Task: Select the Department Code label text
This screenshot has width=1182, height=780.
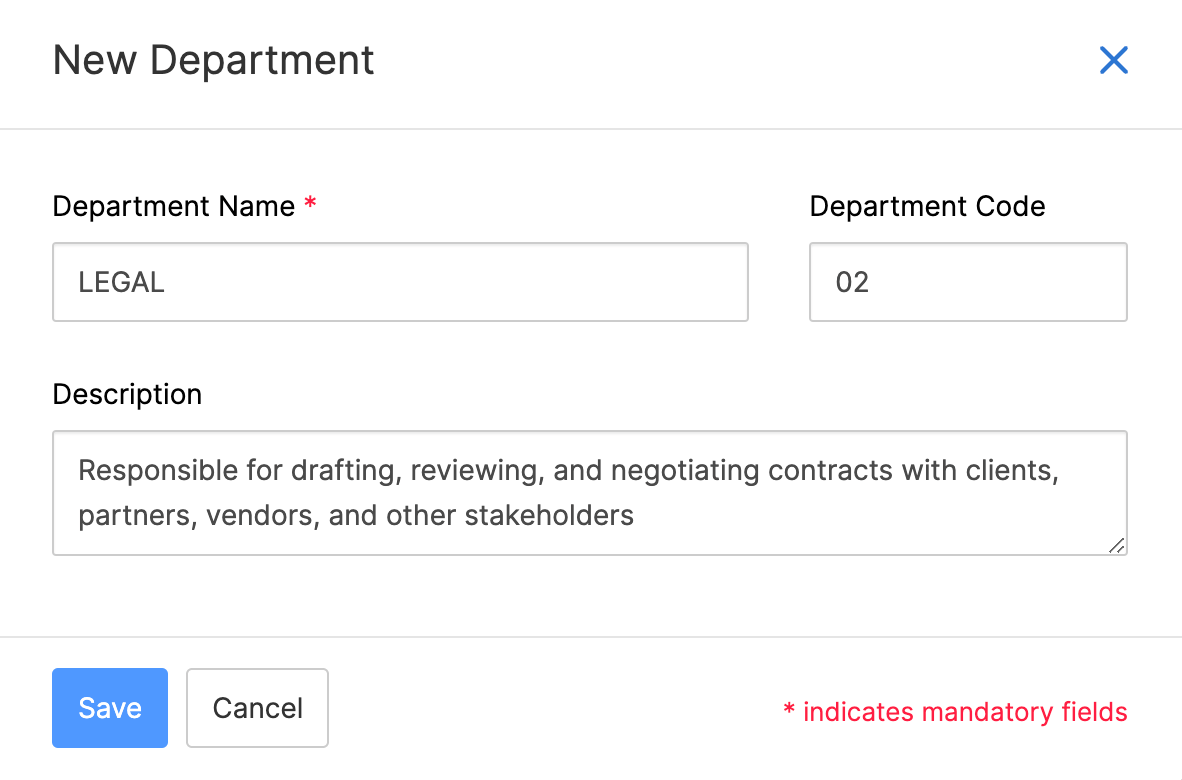Action: tap(927, 207)
